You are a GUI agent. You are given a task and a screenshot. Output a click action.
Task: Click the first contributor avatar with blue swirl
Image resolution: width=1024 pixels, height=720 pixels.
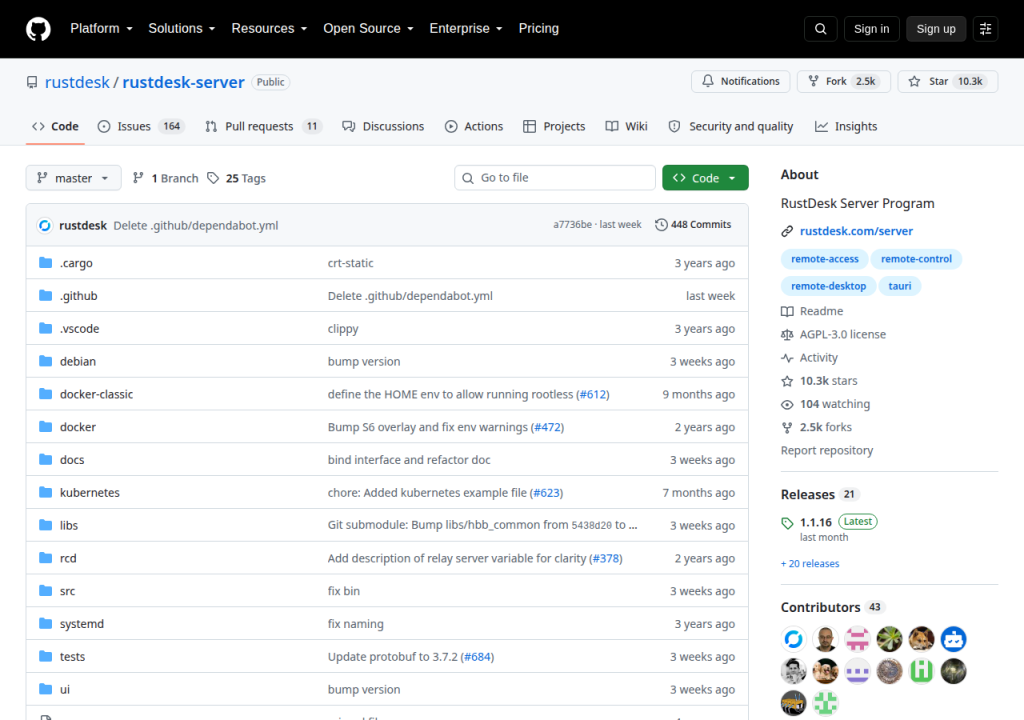pos(793,639)
